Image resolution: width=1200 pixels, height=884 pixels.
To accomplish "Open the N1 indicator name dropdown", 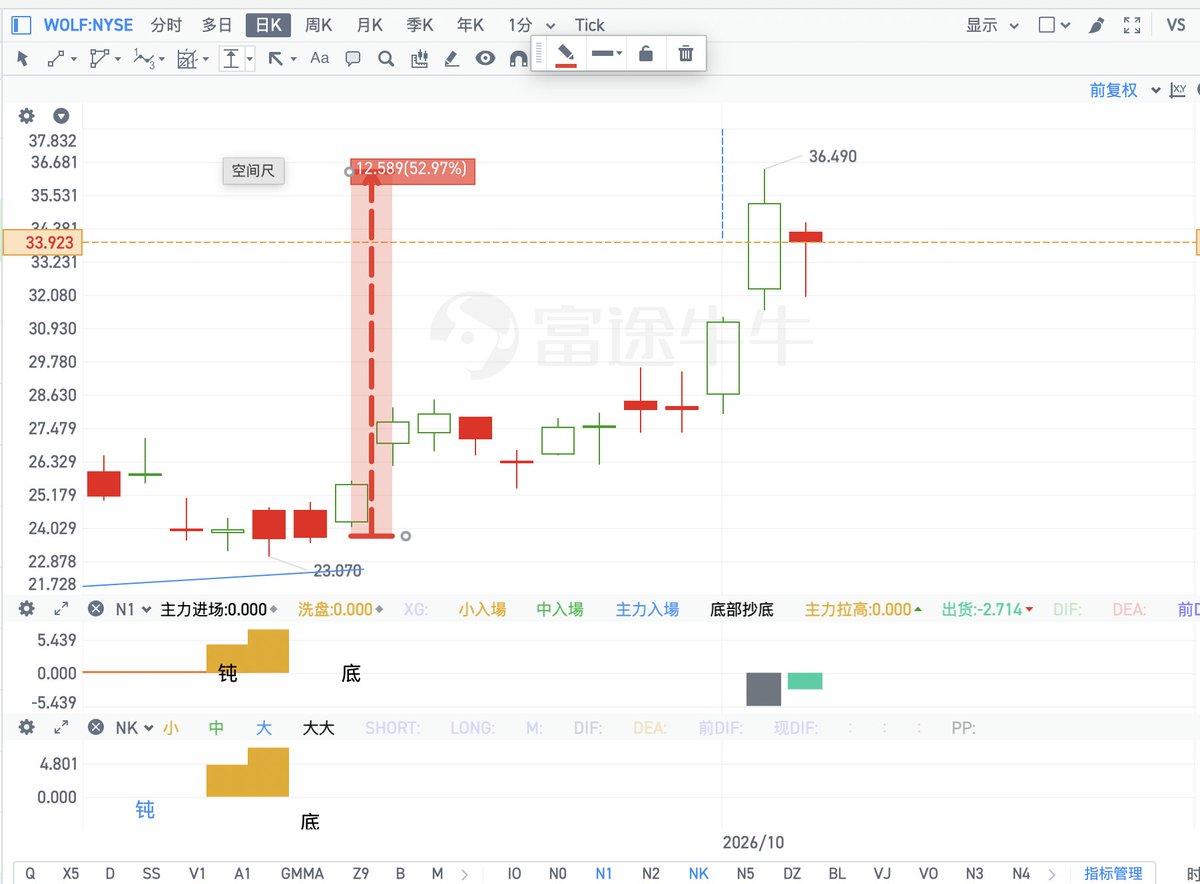I will (x=133, y=609).
